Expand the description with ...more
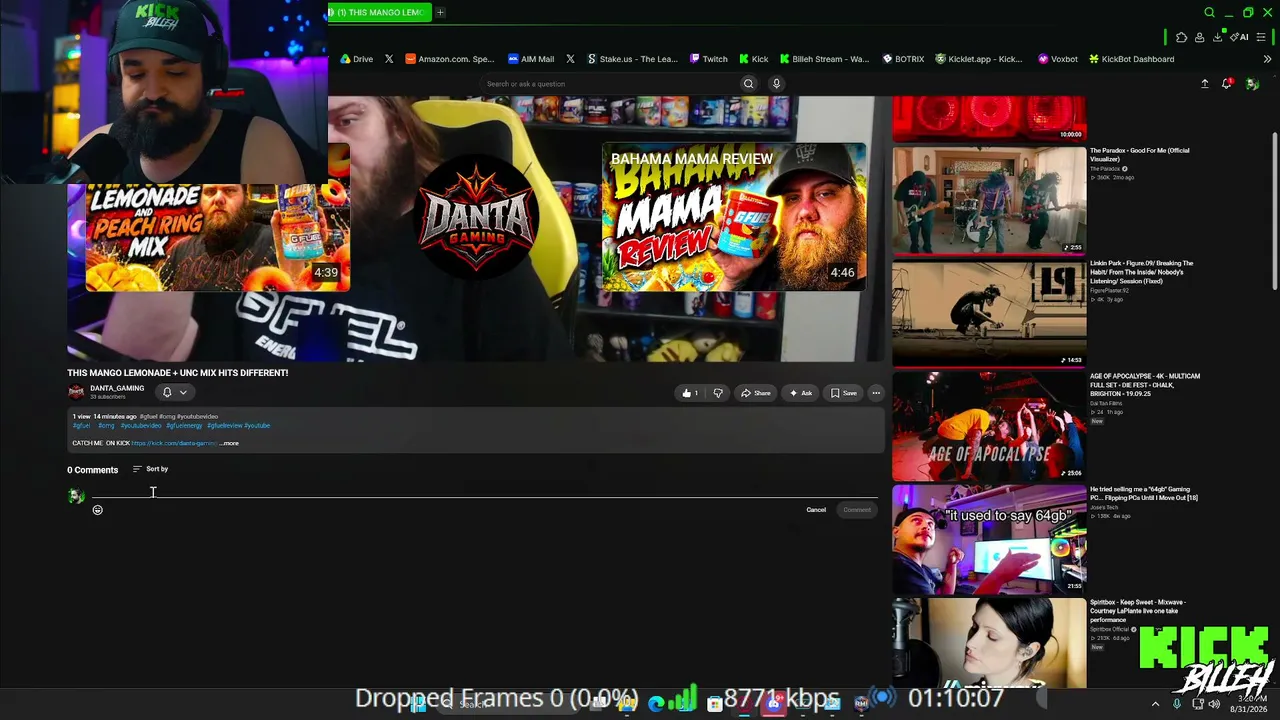The height and width of the screenshot is (720, 1280). point(229,443)
